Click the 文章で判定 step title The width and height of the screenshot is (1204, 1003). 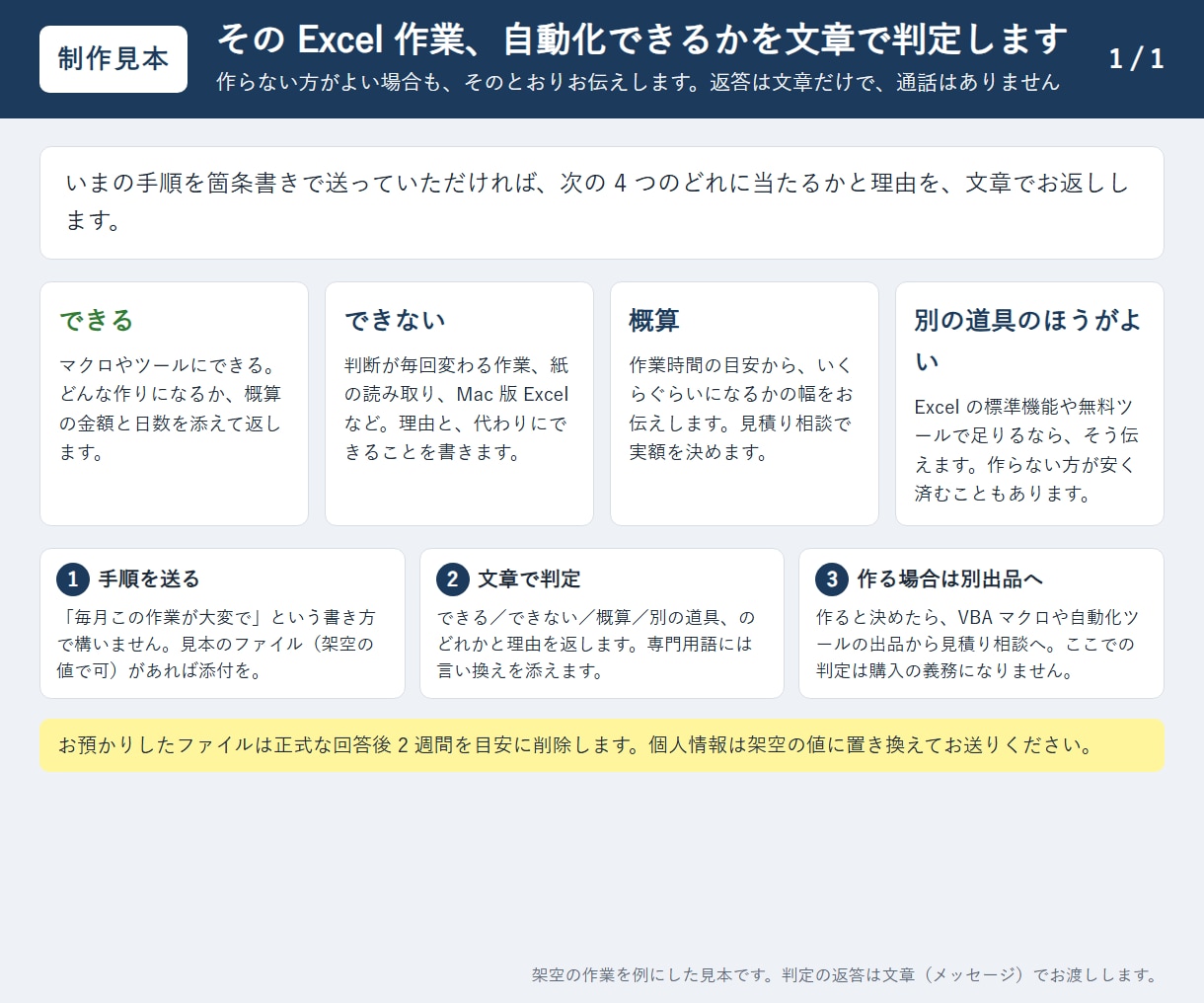click(x=529, y=579)
